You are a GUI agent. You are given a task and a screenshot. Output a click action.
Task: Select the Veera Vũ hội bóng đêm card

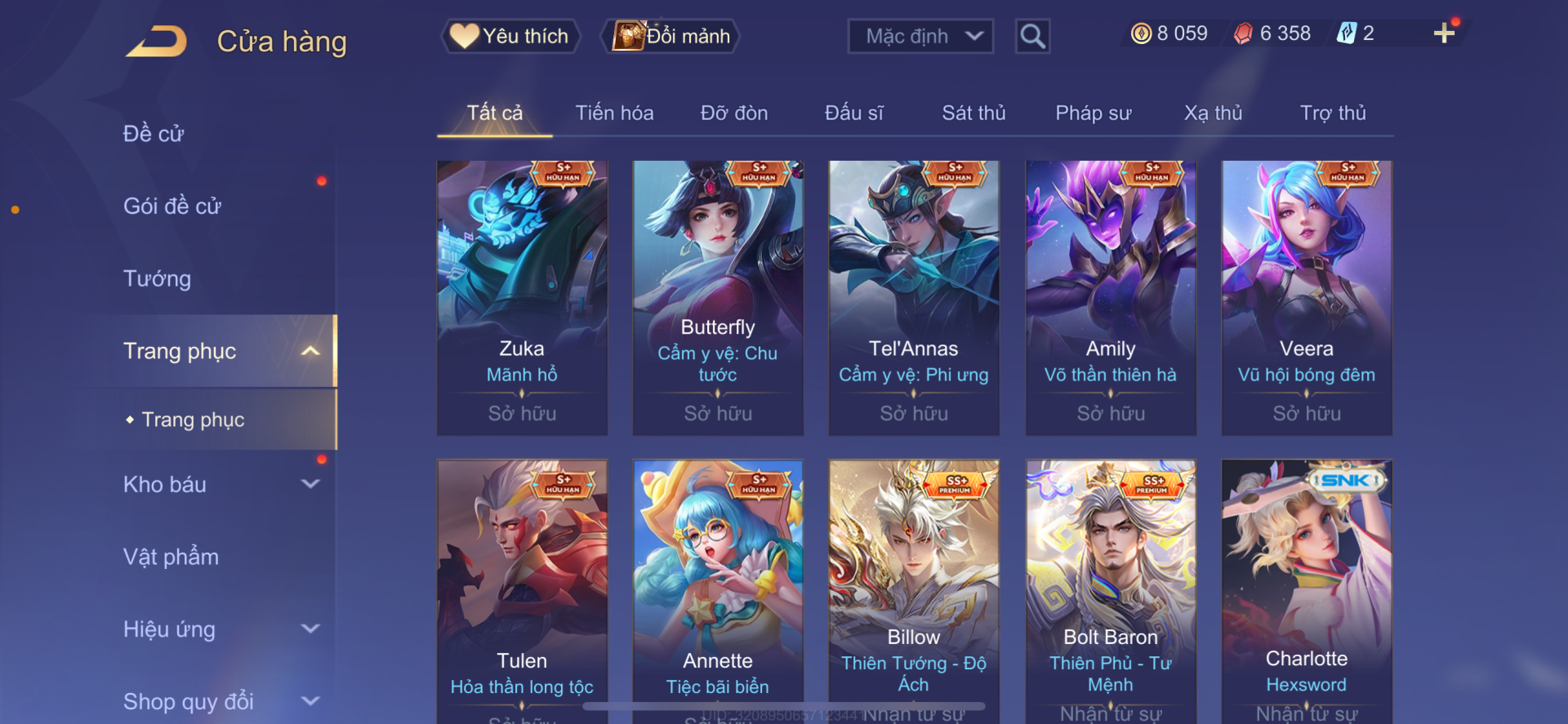pyautogui.click(x=1307, y=298)
